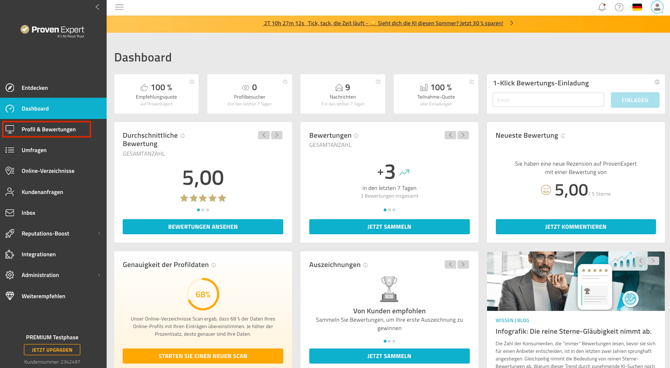This screenshot has width=670, height=368.
Task: Open Entdecken in the sidebar
Action: coord(53,88)
